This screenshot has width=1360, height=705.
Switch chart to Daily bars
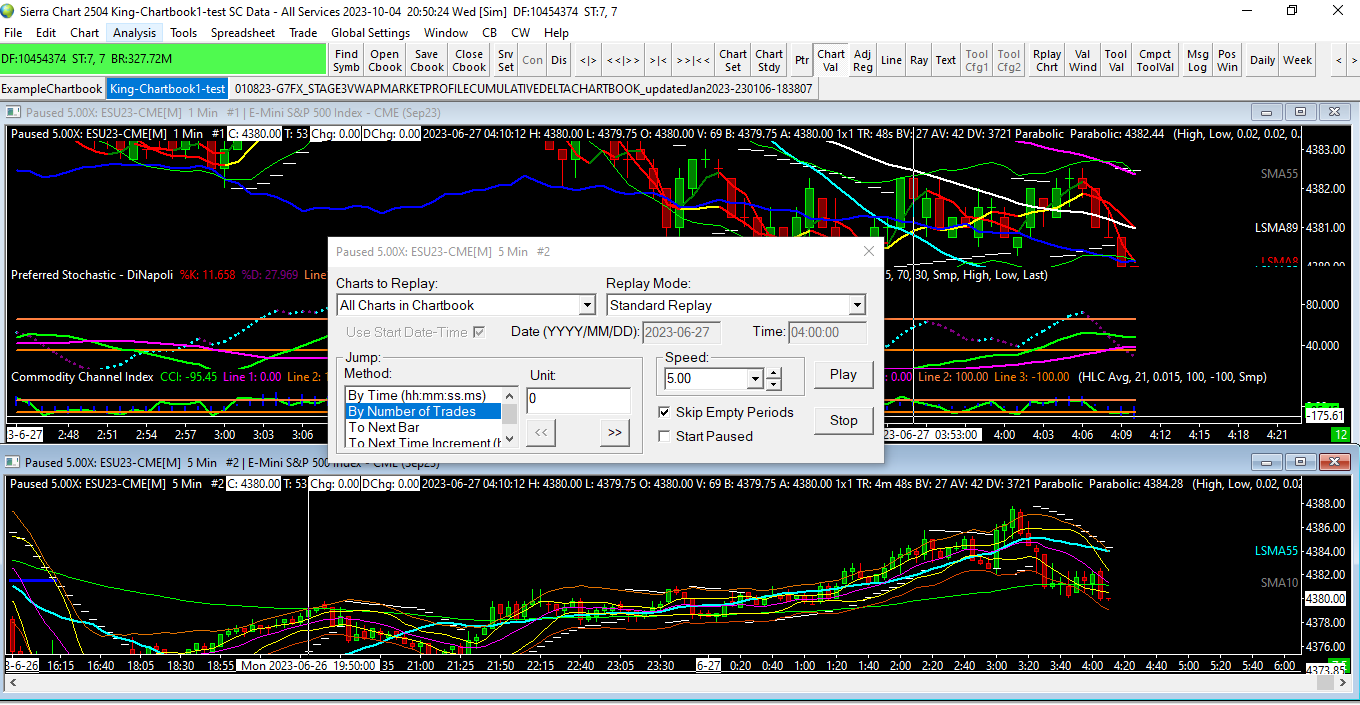point(1262,60)
